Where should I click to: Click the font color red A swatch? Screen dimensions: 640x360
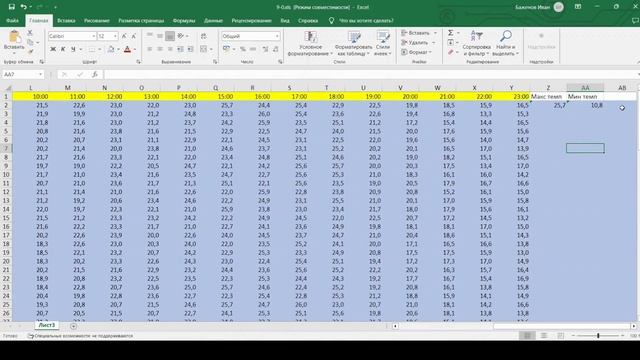tap(127, 49)
